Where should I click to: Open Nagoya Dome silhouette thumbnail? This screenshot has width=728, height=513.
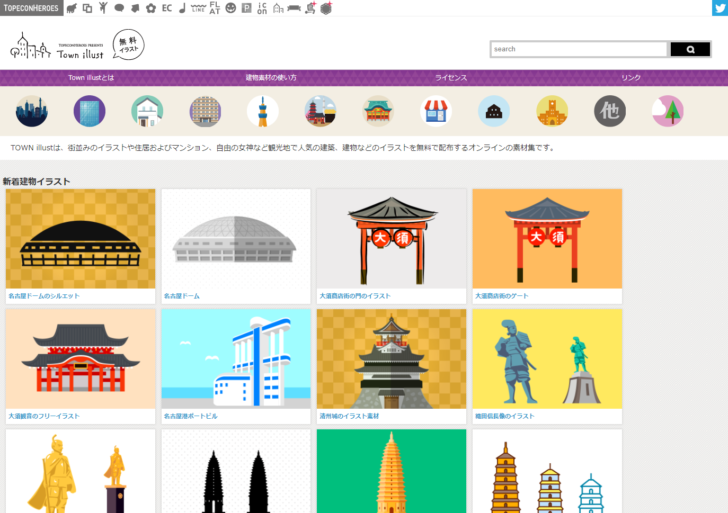(80, 239)
